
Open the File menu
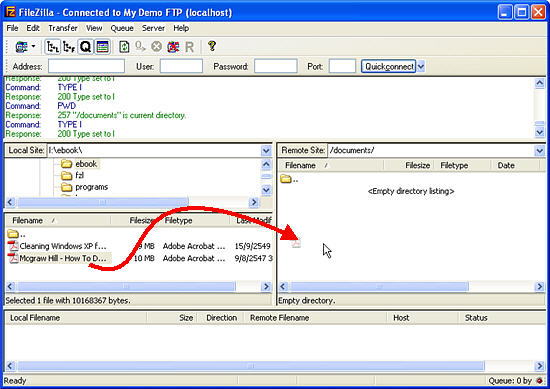(12, 28)
